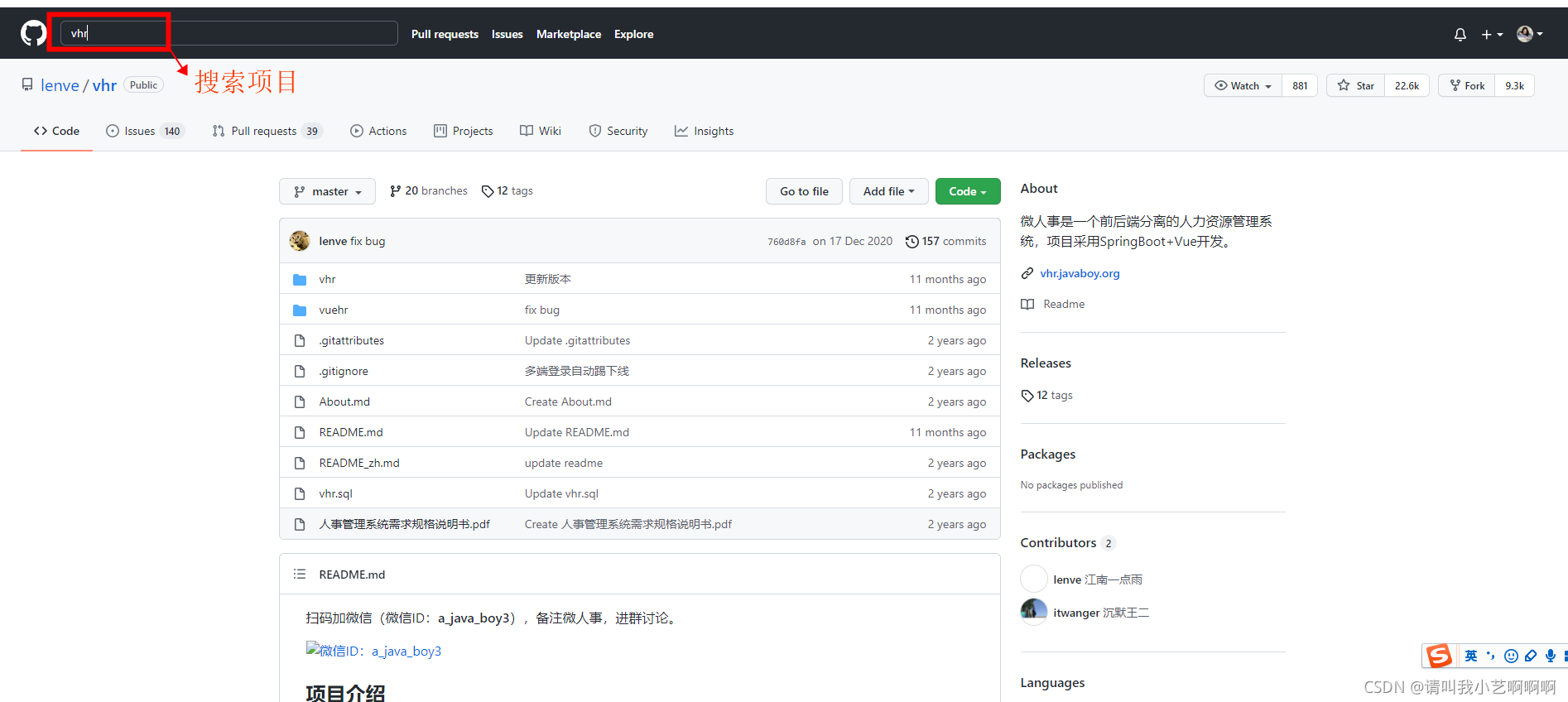View the 157 commits history

click(x=945, y=241)
